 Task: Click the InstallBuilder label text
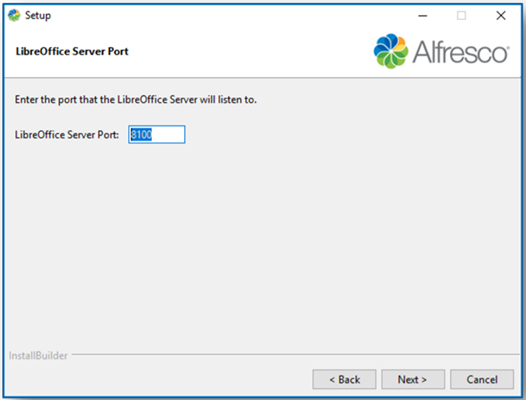[38, 356]
